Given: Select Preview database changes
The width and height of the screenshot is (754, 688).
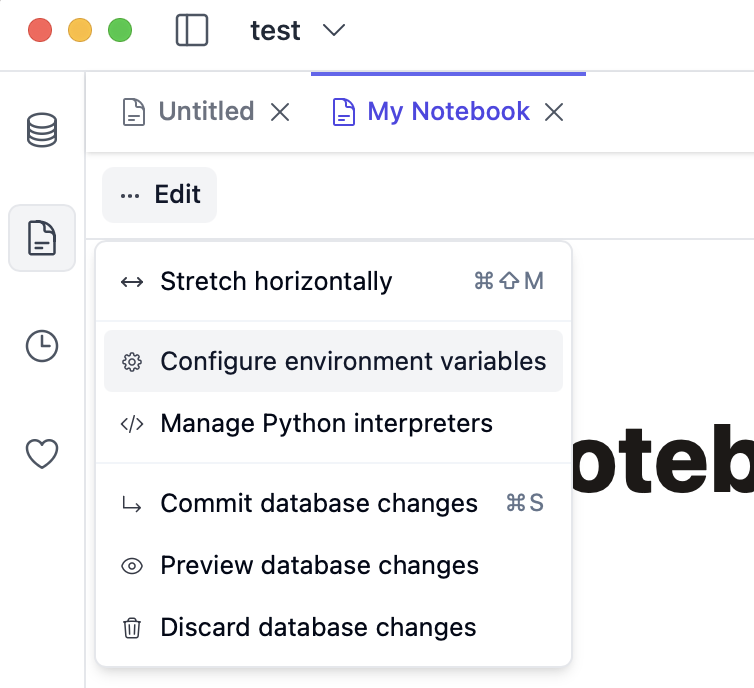Looking at the screenshot, I should pos(319,566).
